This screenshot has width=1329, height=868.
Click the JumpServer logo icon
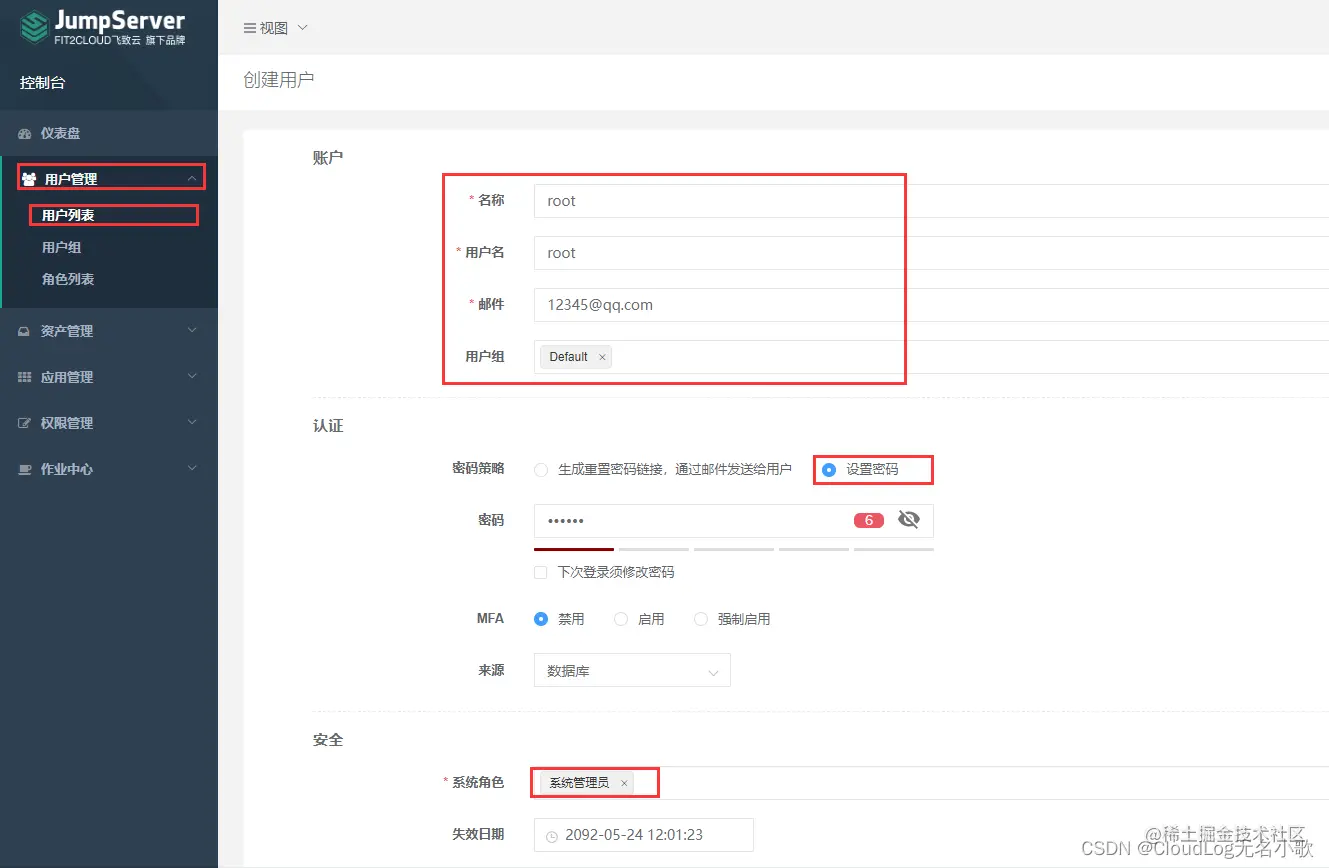(x=35, y=28)
